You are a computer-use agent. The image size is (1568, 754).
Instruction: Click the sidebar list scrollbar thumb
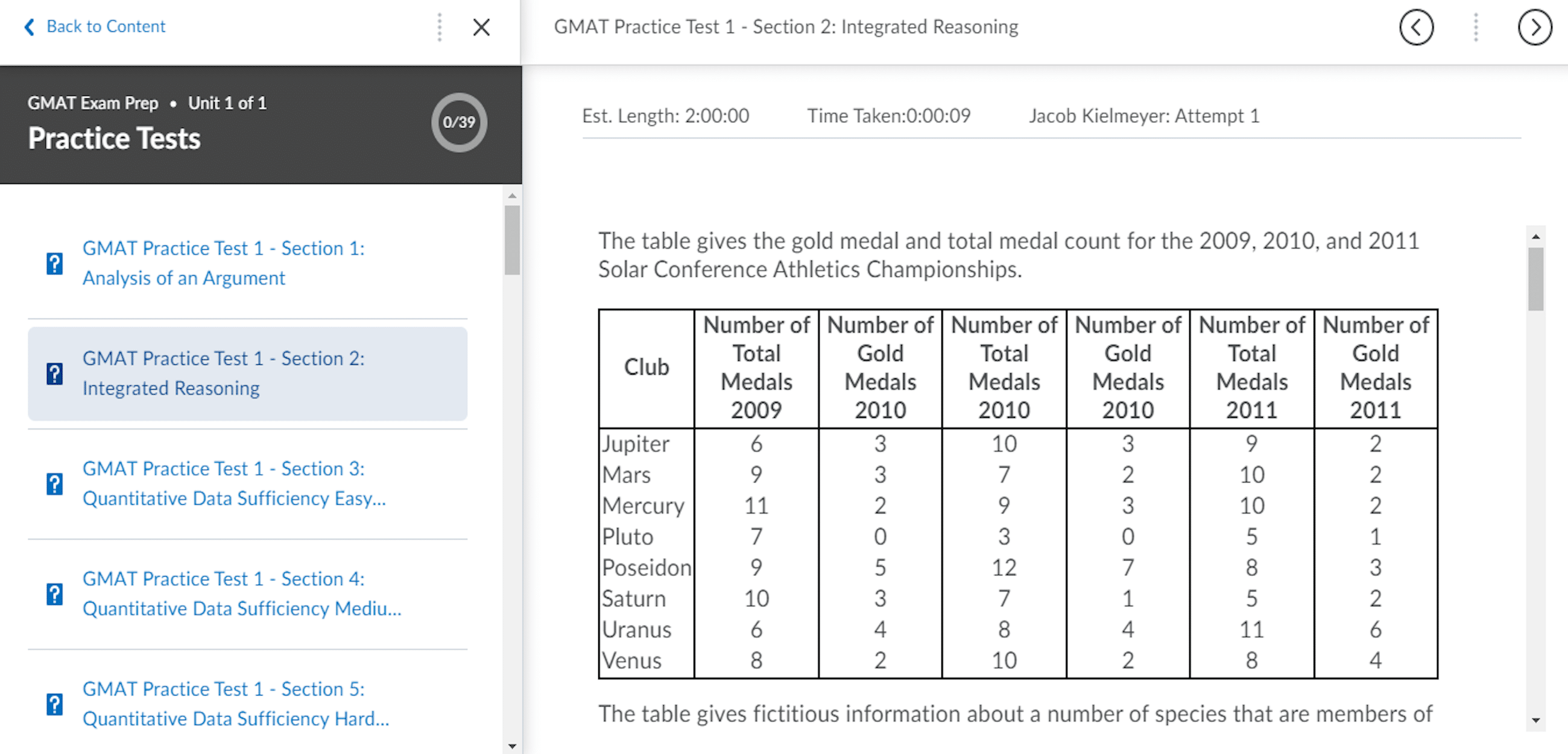click(x=512, y=240)
